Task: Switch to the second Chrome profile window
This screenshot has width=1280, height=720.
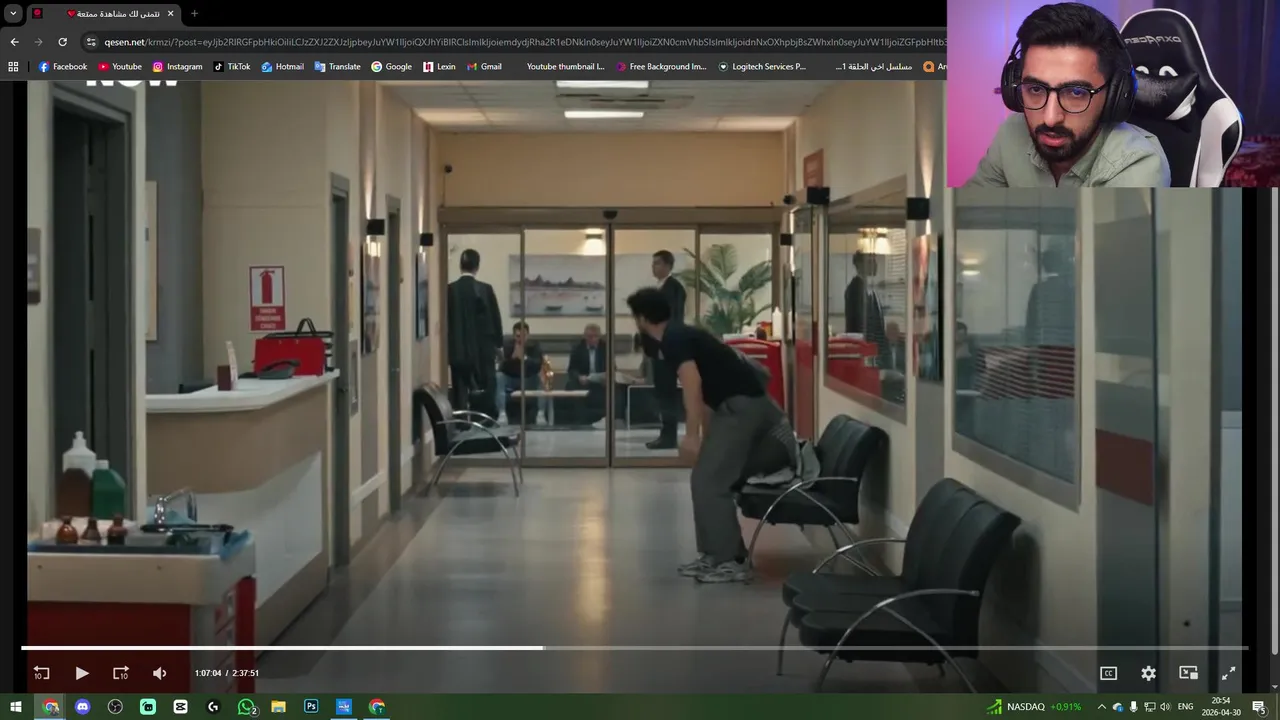Action: coord(377,707)
